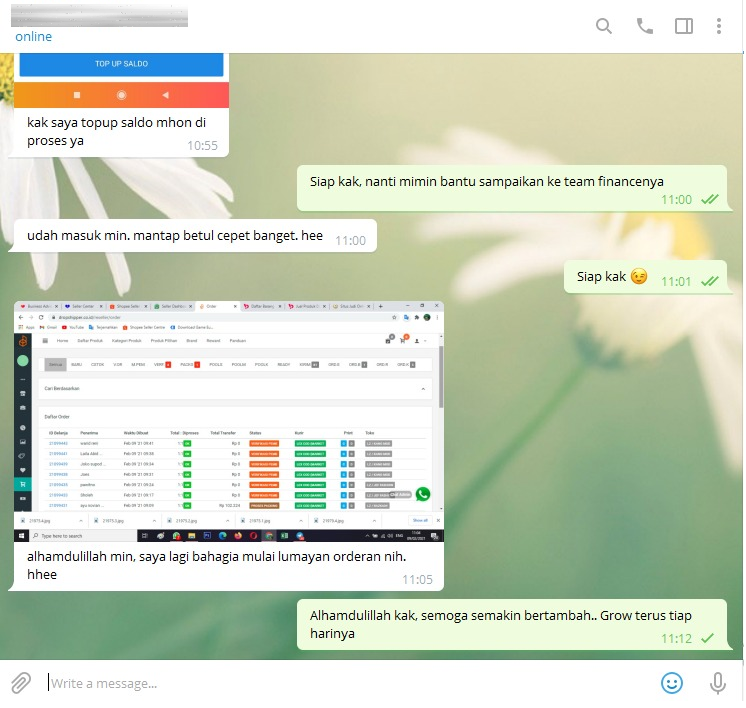The height and width of the screenshot is (708, 746).
Task: Focus the Write a message field
Action: (350, 683)
